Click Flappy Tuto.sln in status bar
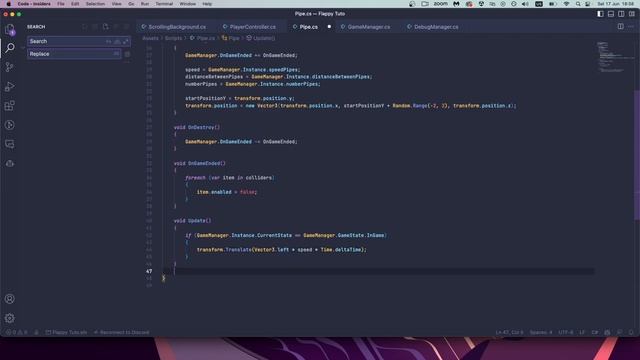Screen dimensions: 640x360 coord(66,332)
